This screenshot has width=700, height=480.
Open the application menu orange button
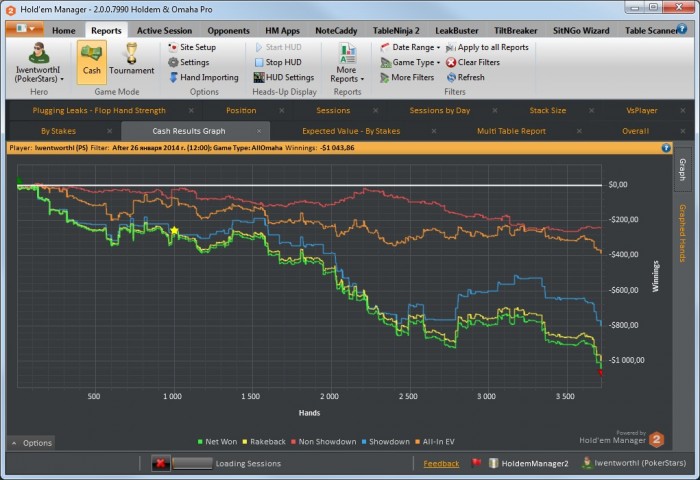coord(25,29)
